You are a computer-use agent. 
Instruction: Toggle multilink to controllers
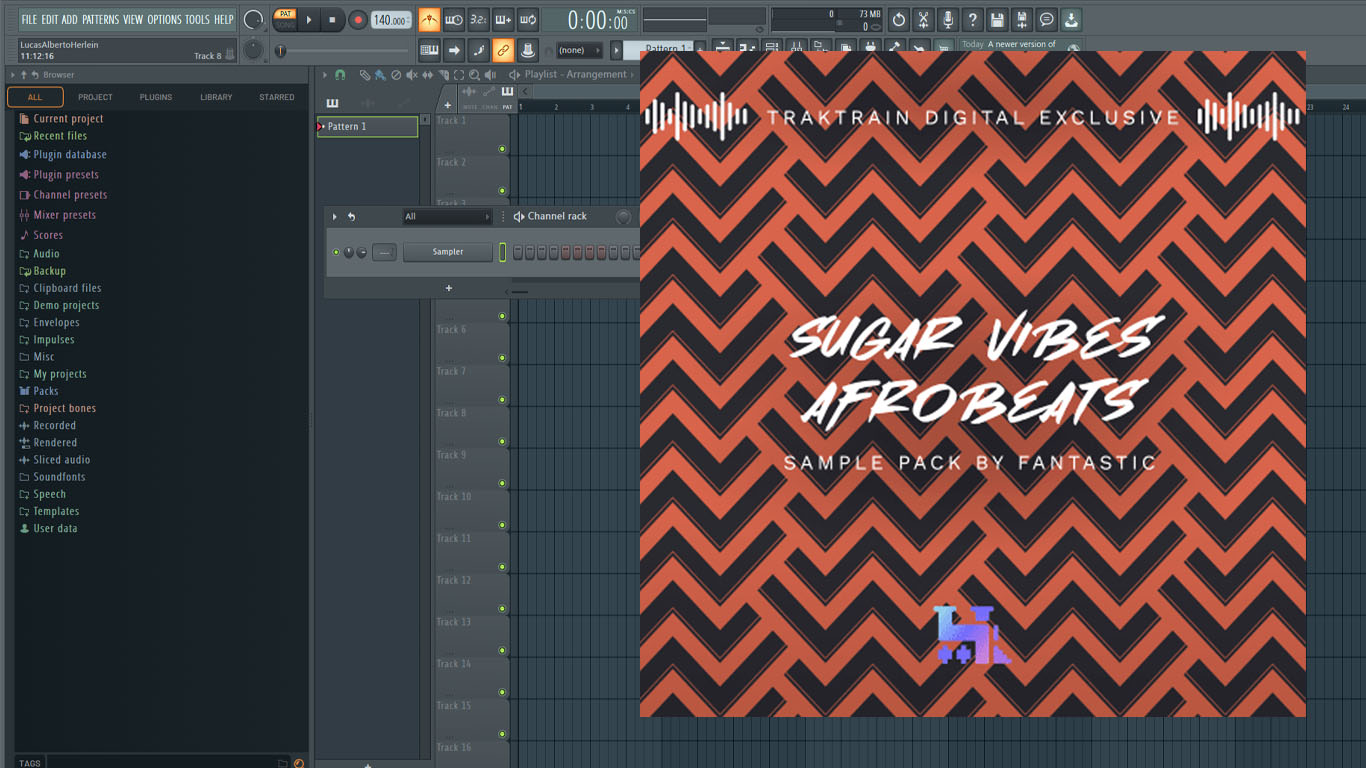point(503,50)
